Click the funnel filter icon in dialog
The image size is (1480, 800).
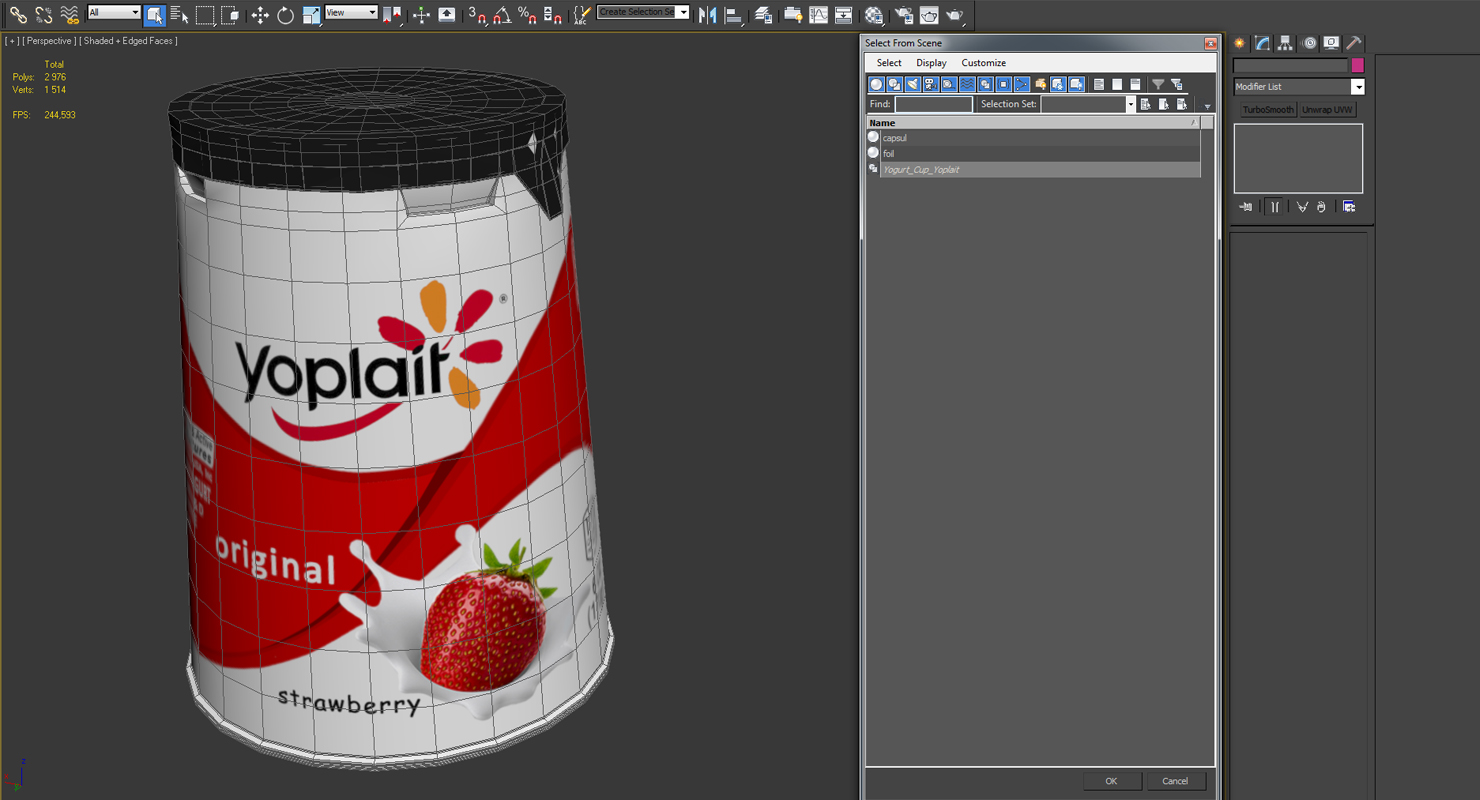point(1158,85)
